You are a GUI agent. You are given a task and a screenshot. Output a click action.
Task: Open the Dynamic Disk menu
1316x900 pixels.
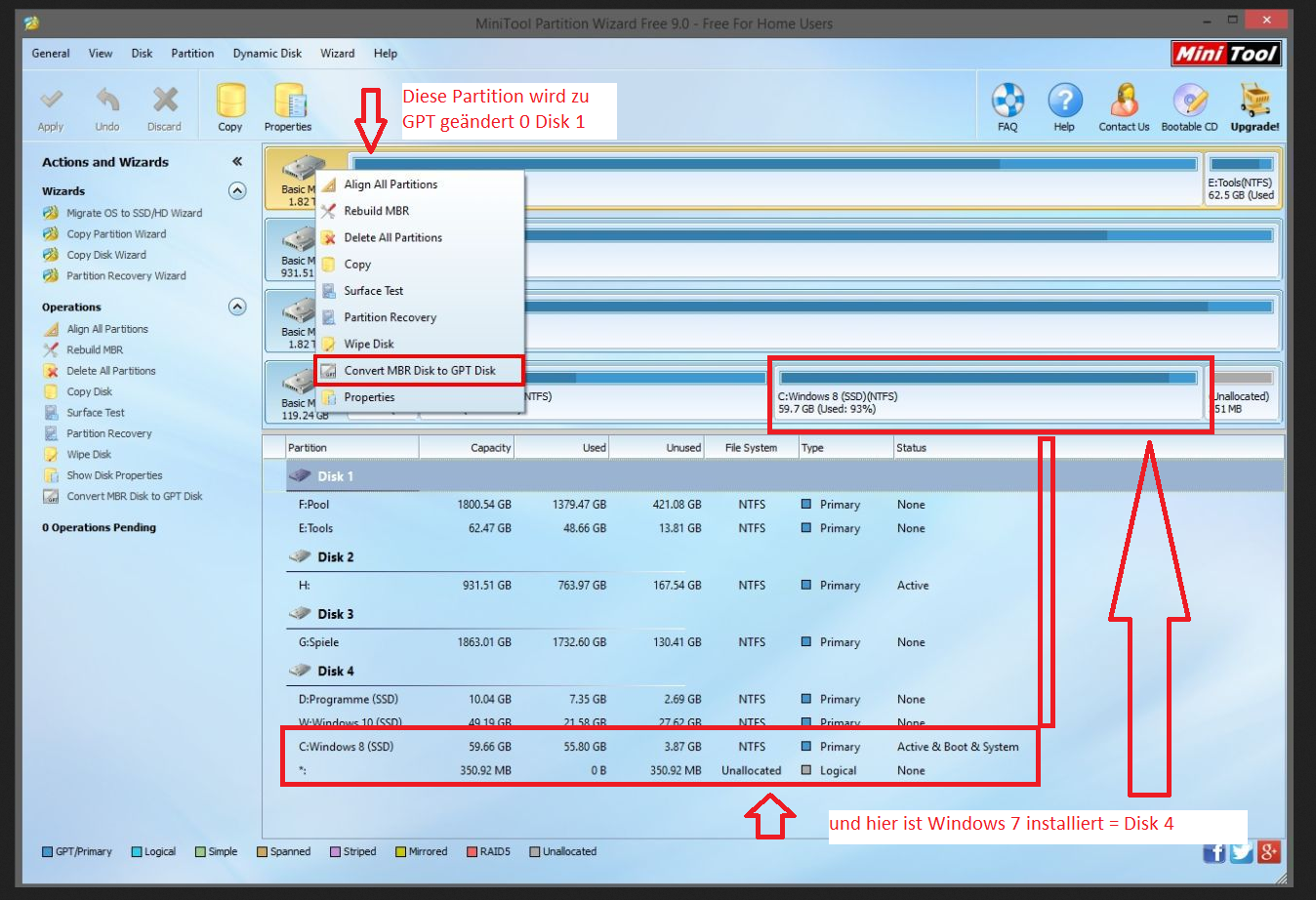(x=267, y=54)
